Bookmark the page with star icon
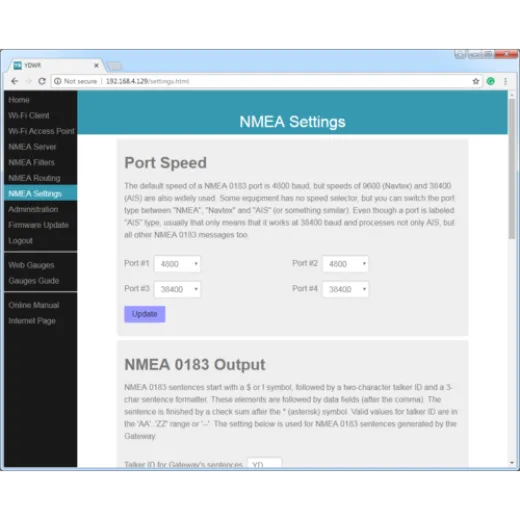 pos(476,81)
